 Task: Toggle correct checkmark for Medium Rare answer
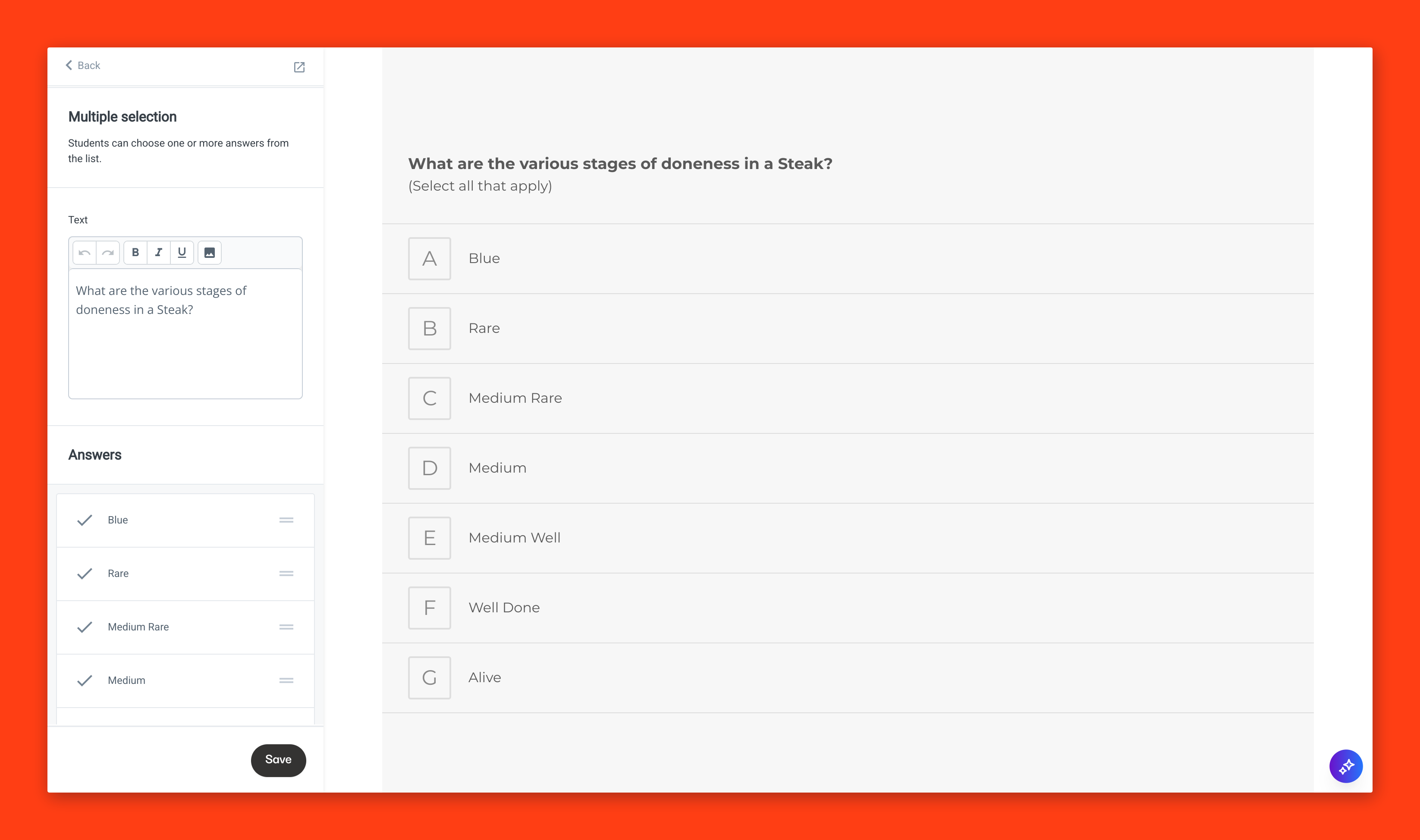pos(85,627)
